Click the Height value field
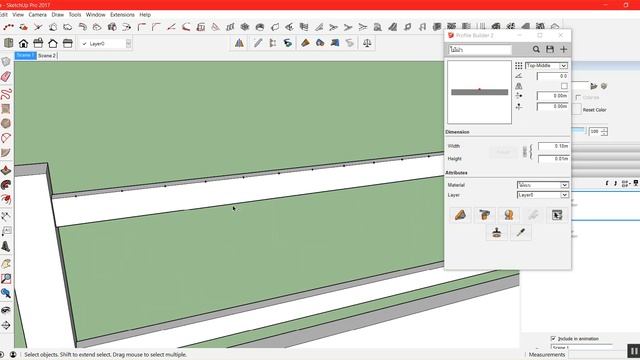Viewport: 640px width, 360px height. coord(553,158)
